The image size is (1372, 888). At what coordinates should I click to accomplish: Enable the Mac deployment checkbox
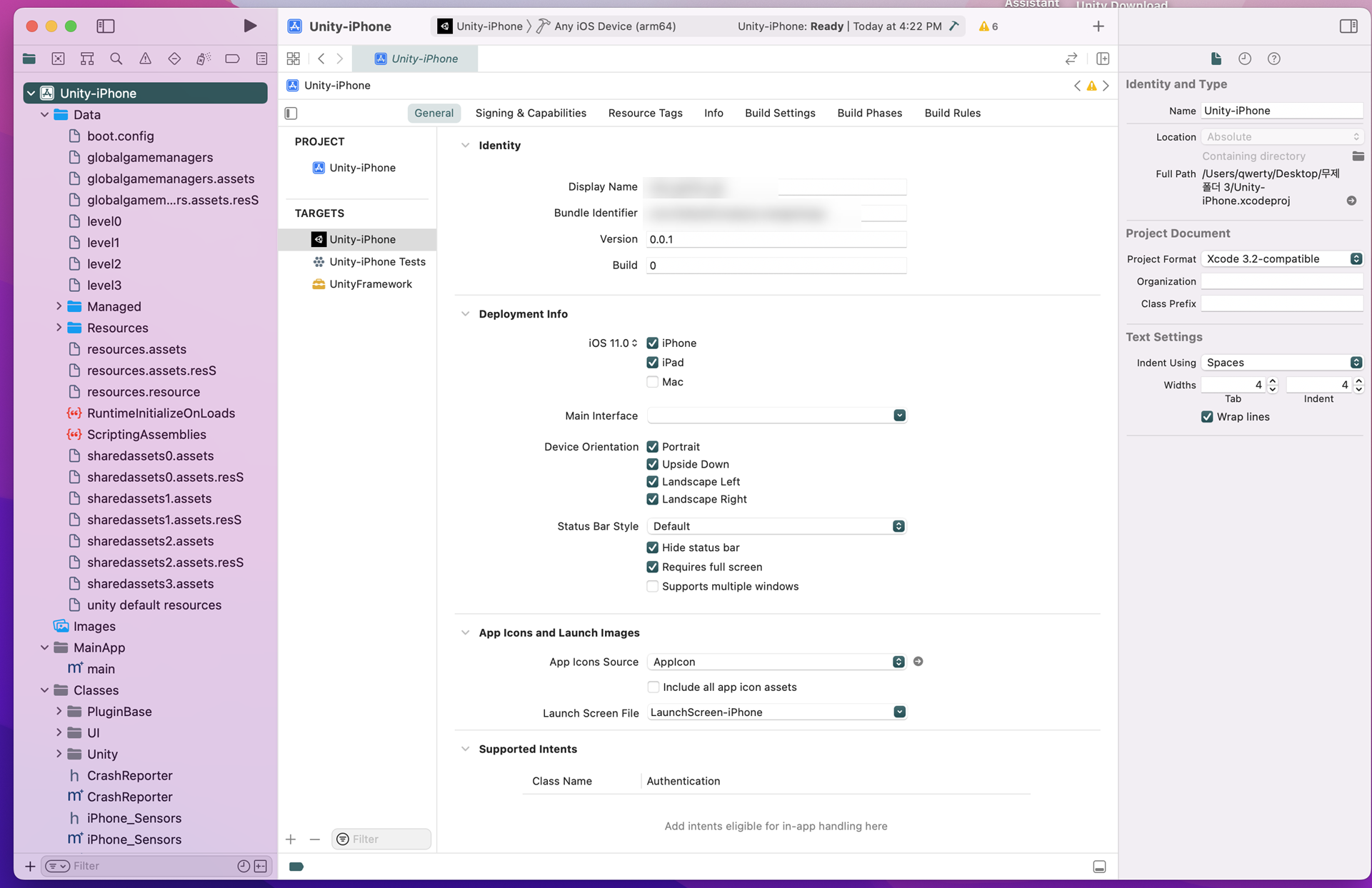(x=652, y=382)
